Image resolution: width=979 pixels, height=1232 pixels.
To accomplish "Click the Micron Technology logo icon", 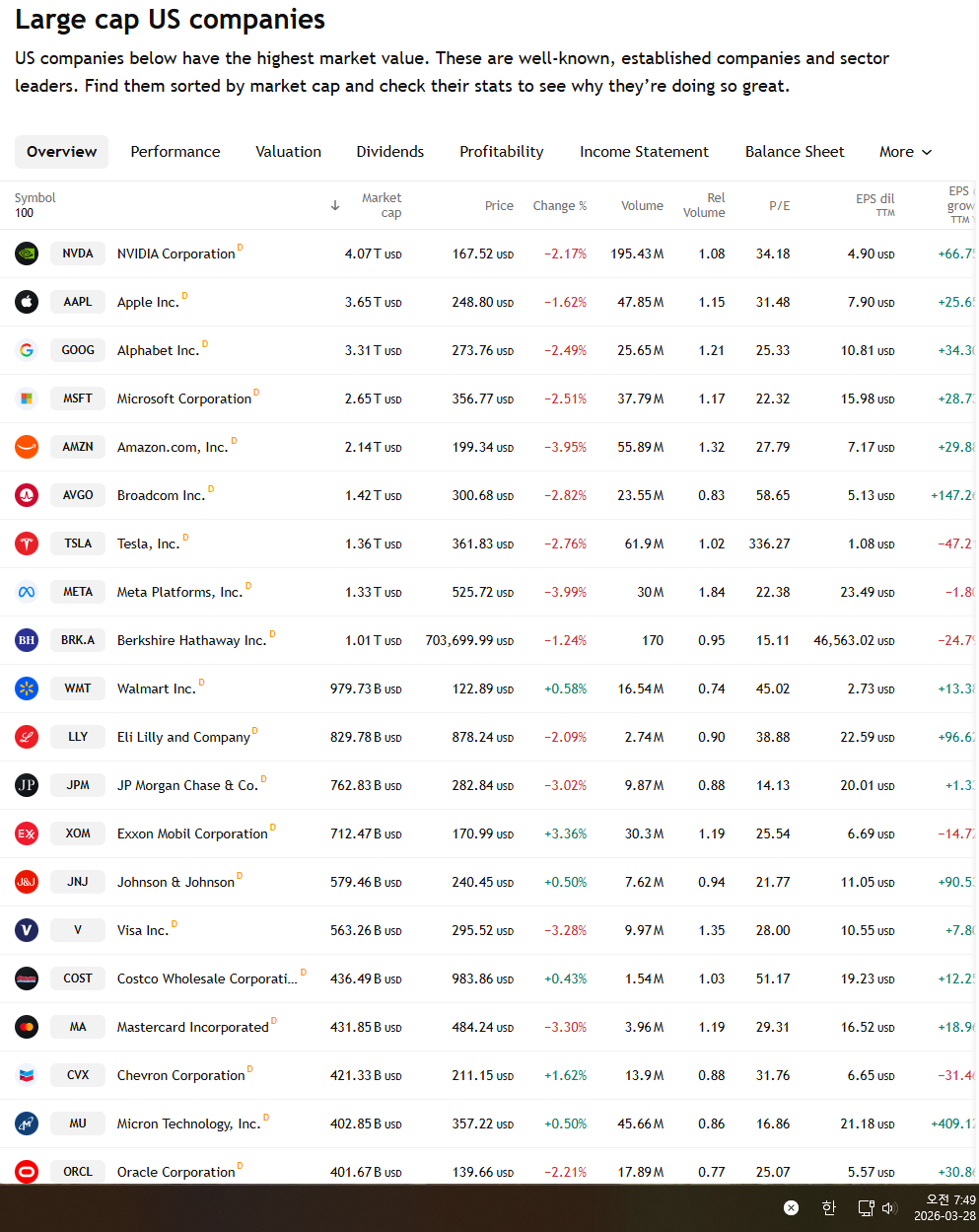I will (27, 1123).
